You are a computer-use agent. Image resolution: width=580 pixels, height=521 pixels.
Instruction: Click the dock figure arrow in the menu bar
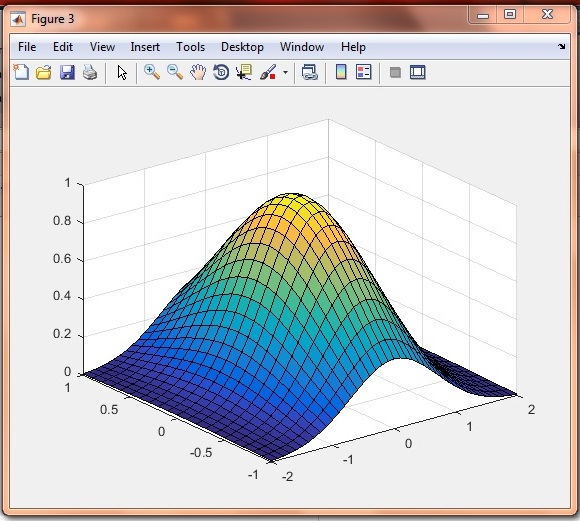point(562,47)
